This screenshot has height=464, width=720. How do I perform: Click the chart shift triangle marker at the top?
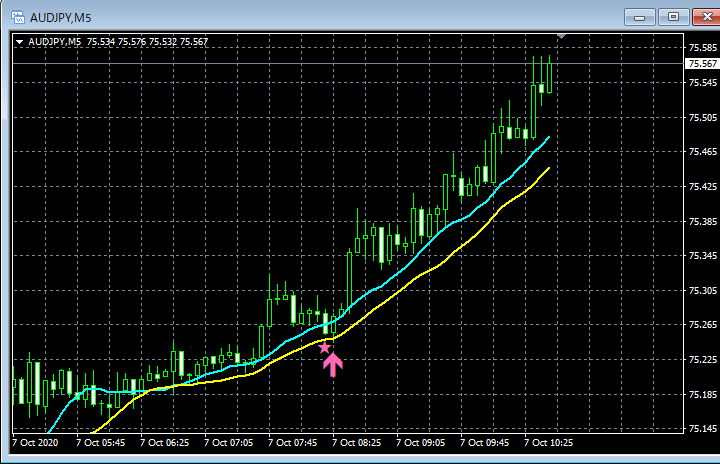pyautogui.click(x=562, y=36)
